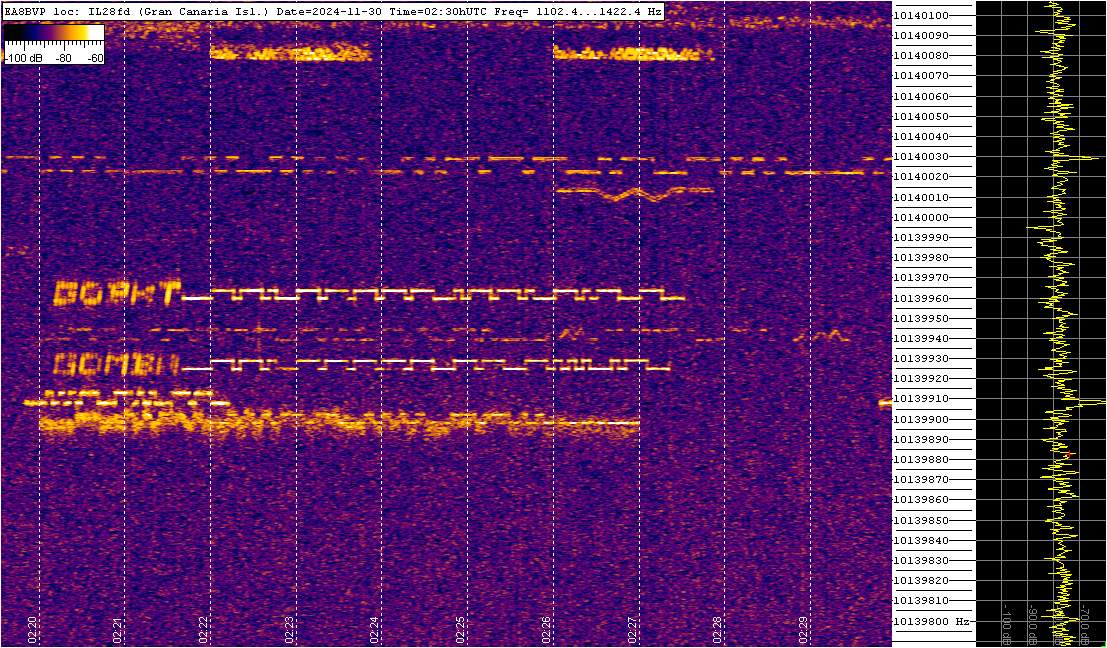Click the red marker in spectrum graph
Screen dimensions: 1107x648
pos(1069,454)
